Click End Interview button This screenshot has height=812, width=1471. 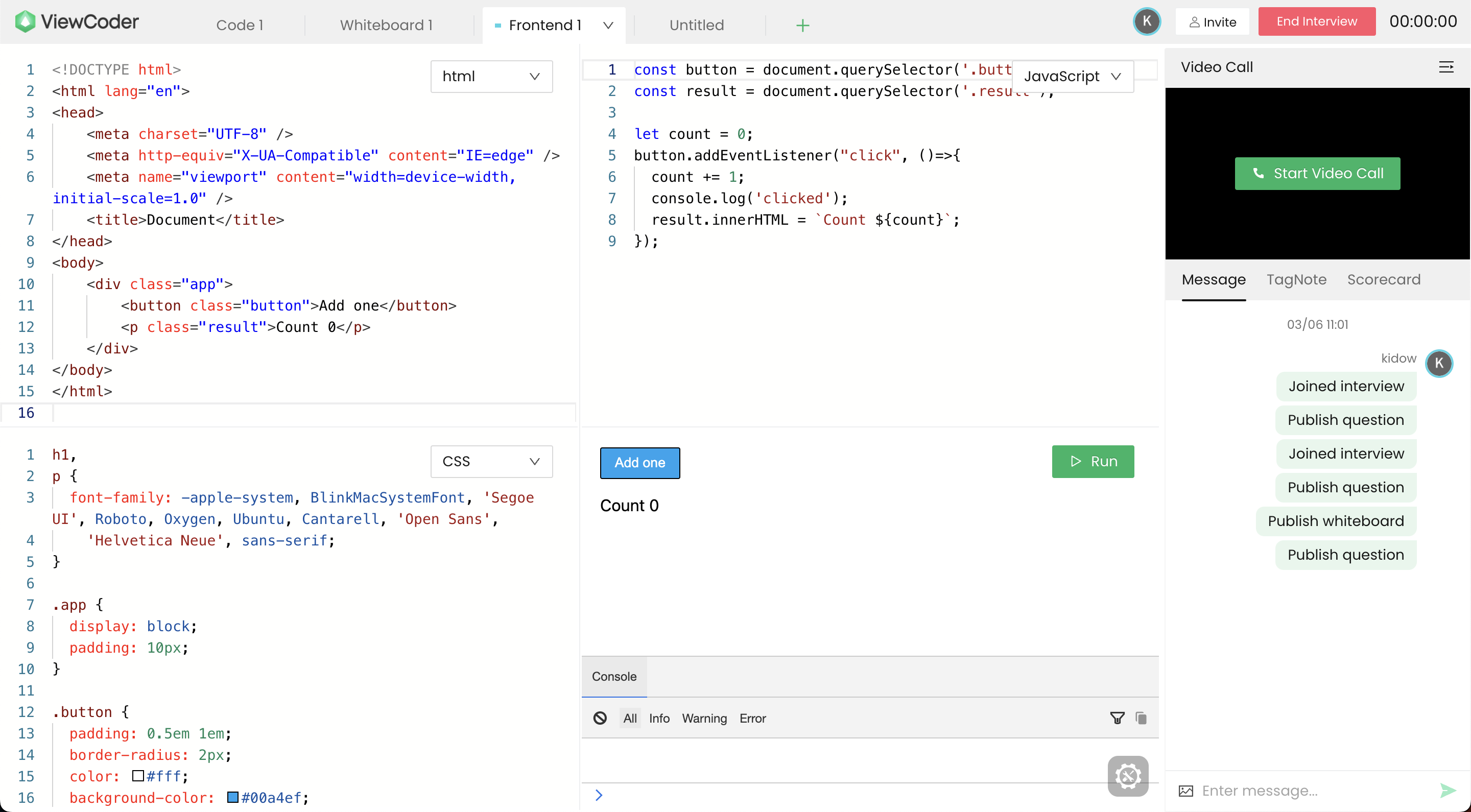point(1317,21)
